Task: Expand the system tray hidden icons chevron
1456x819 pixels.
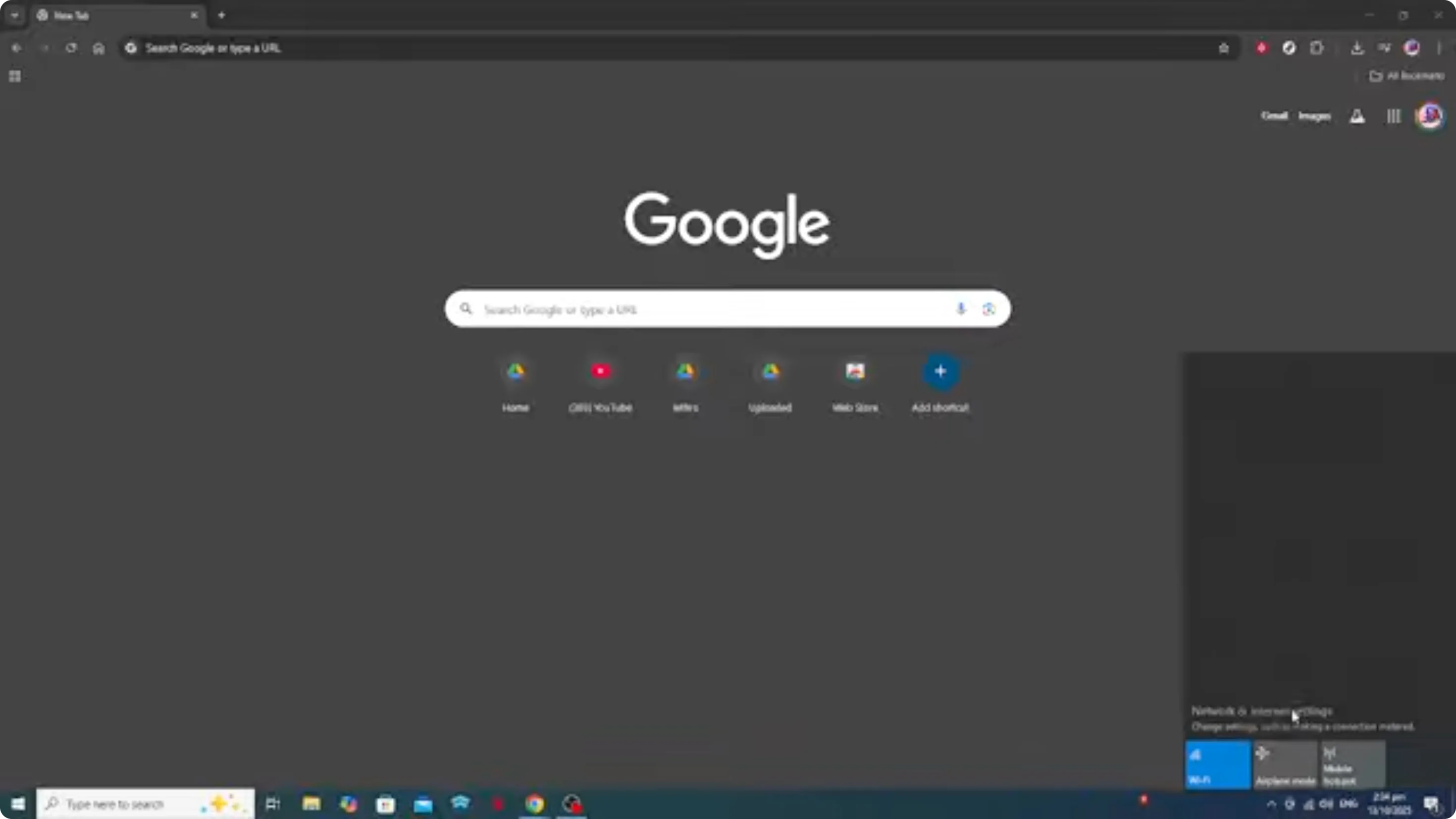Action: (x=1271, y=805)
